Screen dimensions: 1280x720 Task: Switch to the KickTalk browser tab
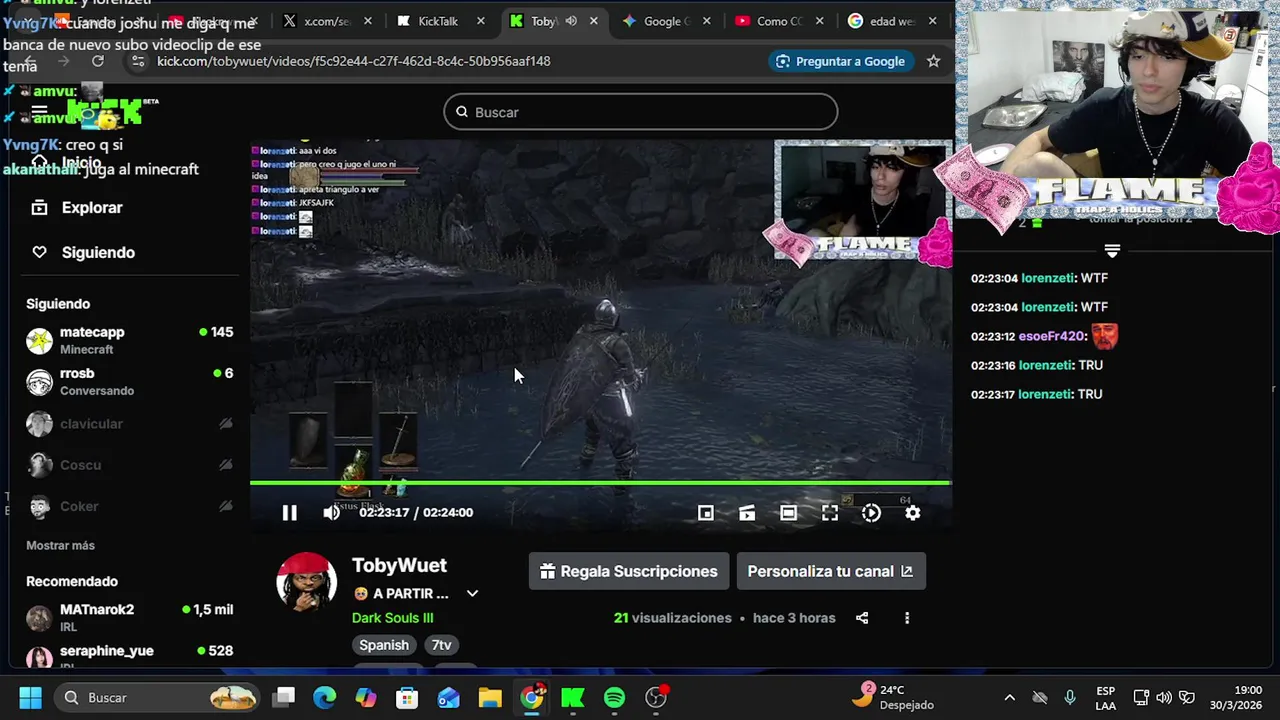click(x=440, y=21)
